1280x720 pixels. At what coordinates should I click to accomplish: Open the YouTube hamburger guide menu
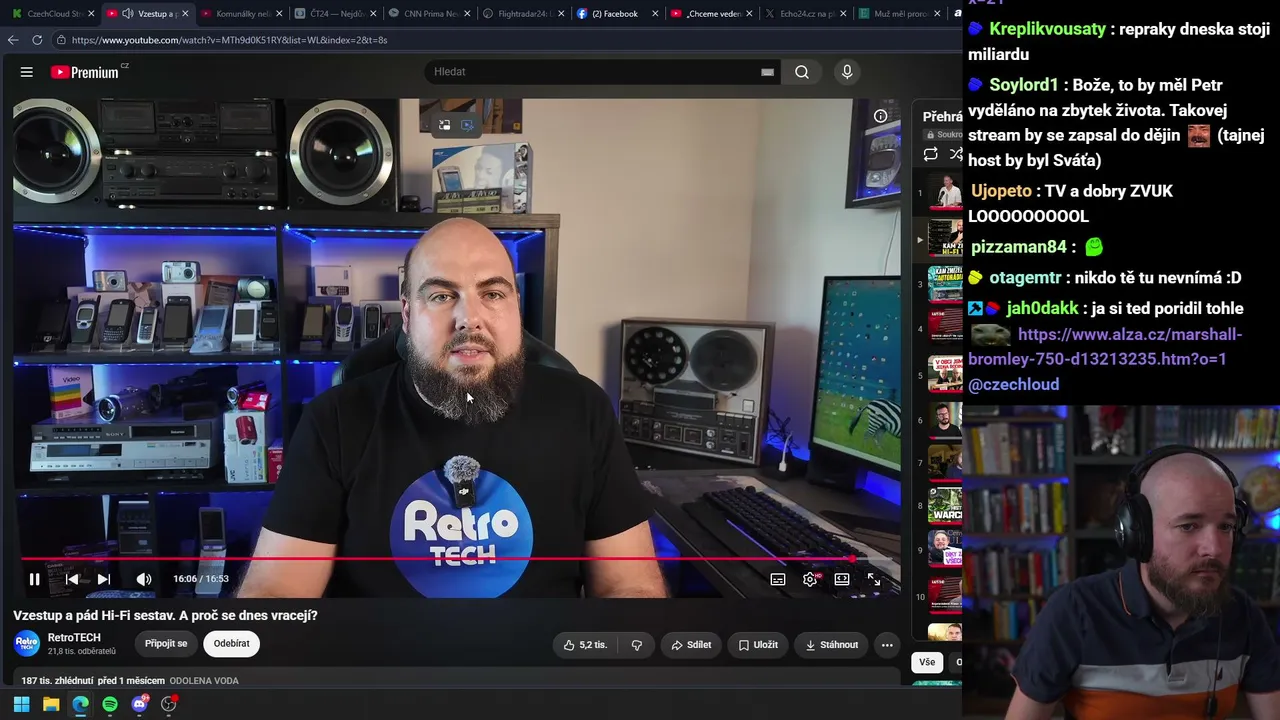27,72
